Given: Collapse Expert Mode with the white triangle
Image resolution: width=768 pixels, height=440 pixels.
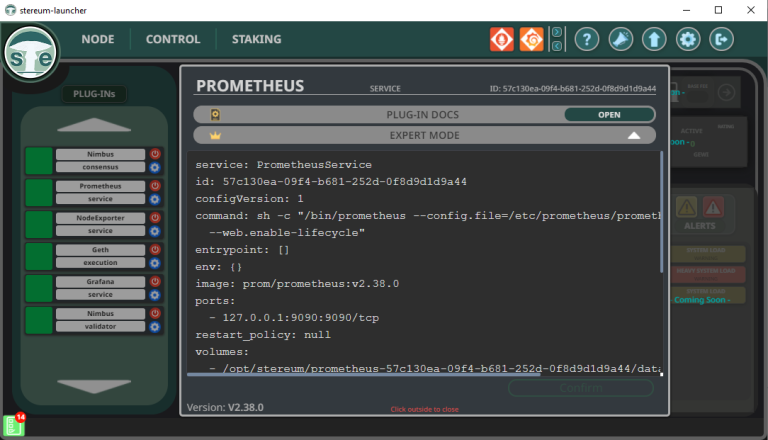Looking at the screenshot, I should coord(634,135).
